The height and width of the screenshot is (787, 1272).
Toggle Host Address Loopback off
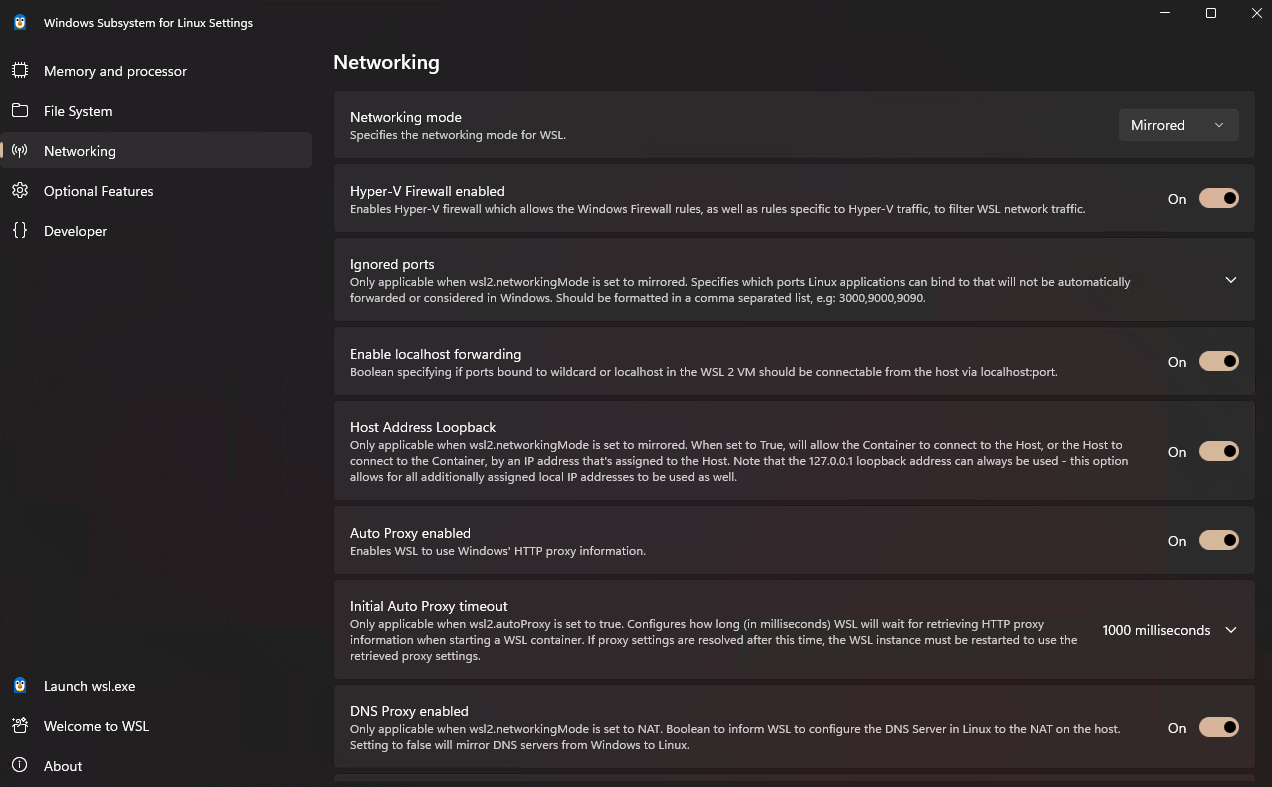(1219, 451)
